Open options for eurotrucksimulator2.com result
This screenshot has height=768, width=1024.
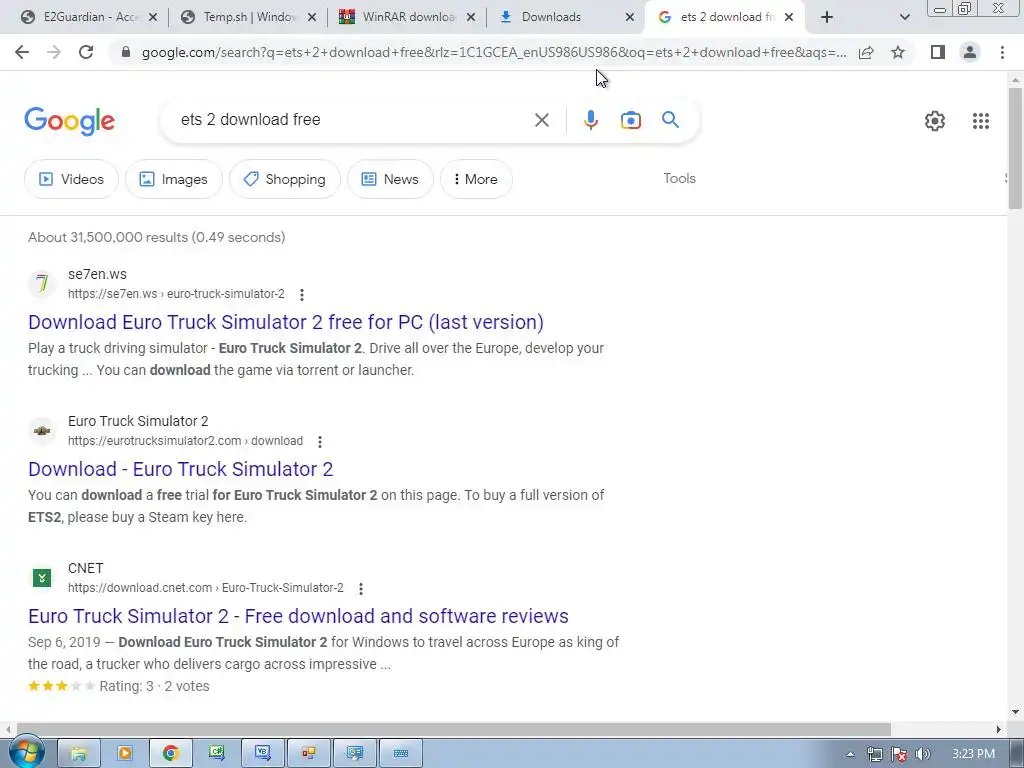(x=320, y=441)
